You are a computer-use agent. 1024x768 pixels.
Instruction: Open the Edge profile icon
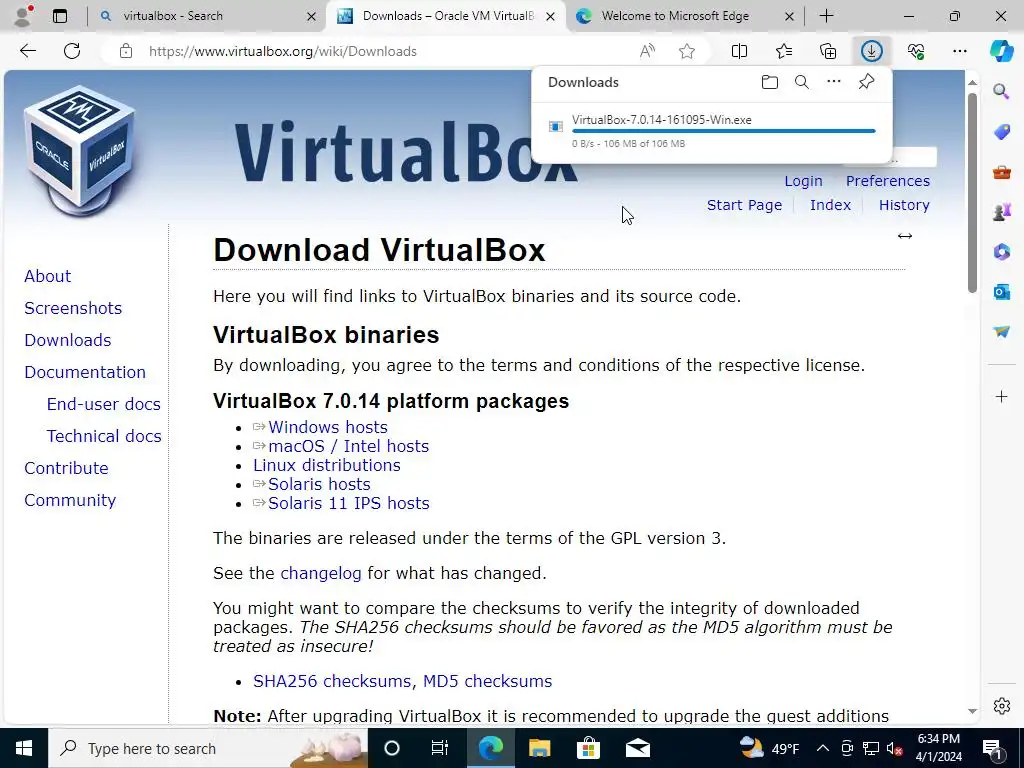click(x=23, y=16)
